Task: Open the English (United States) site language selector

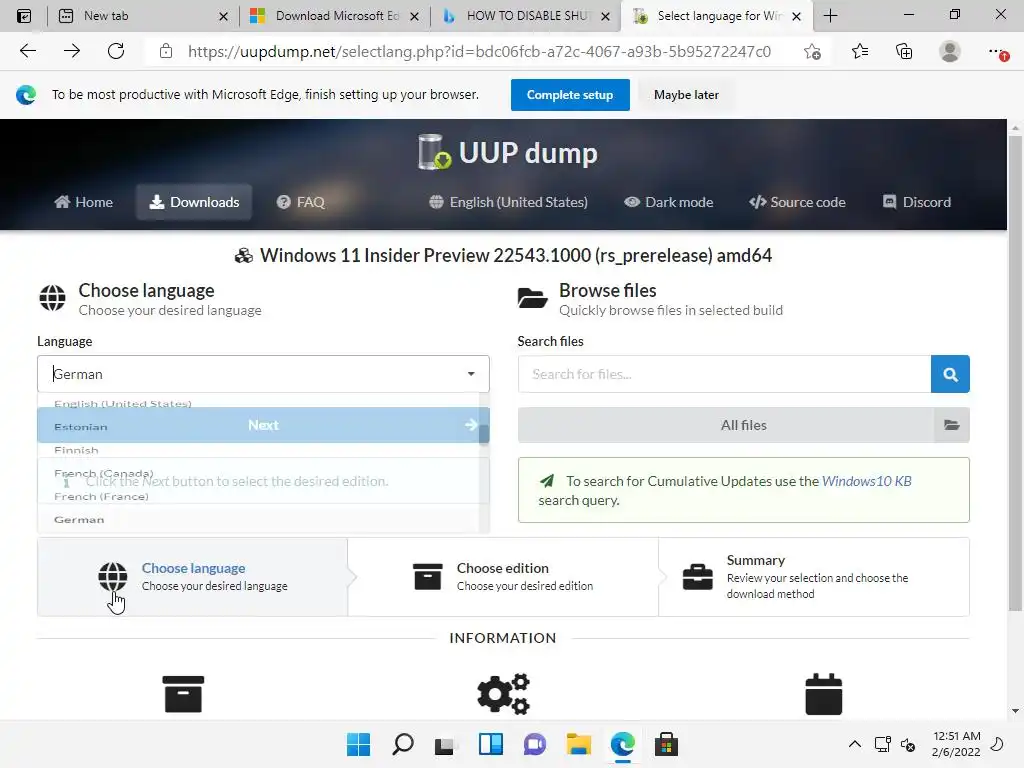Action: (509, 202)
